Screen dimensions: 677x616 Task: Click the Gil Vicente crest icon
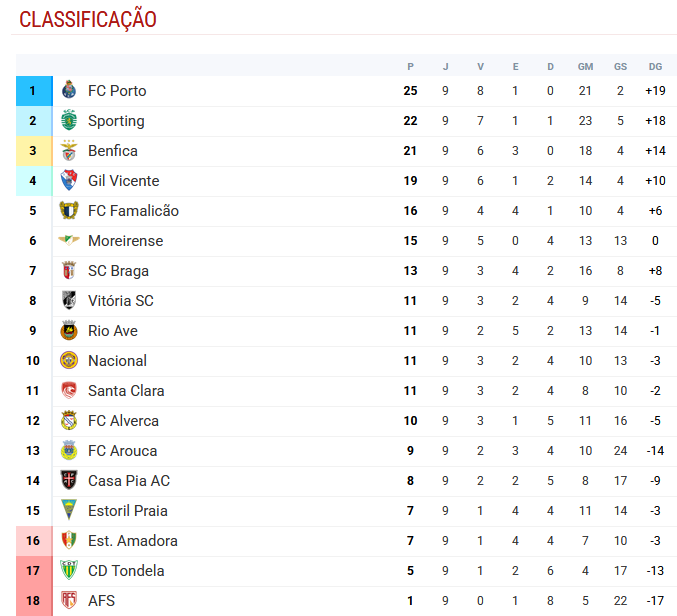(69, 181)
